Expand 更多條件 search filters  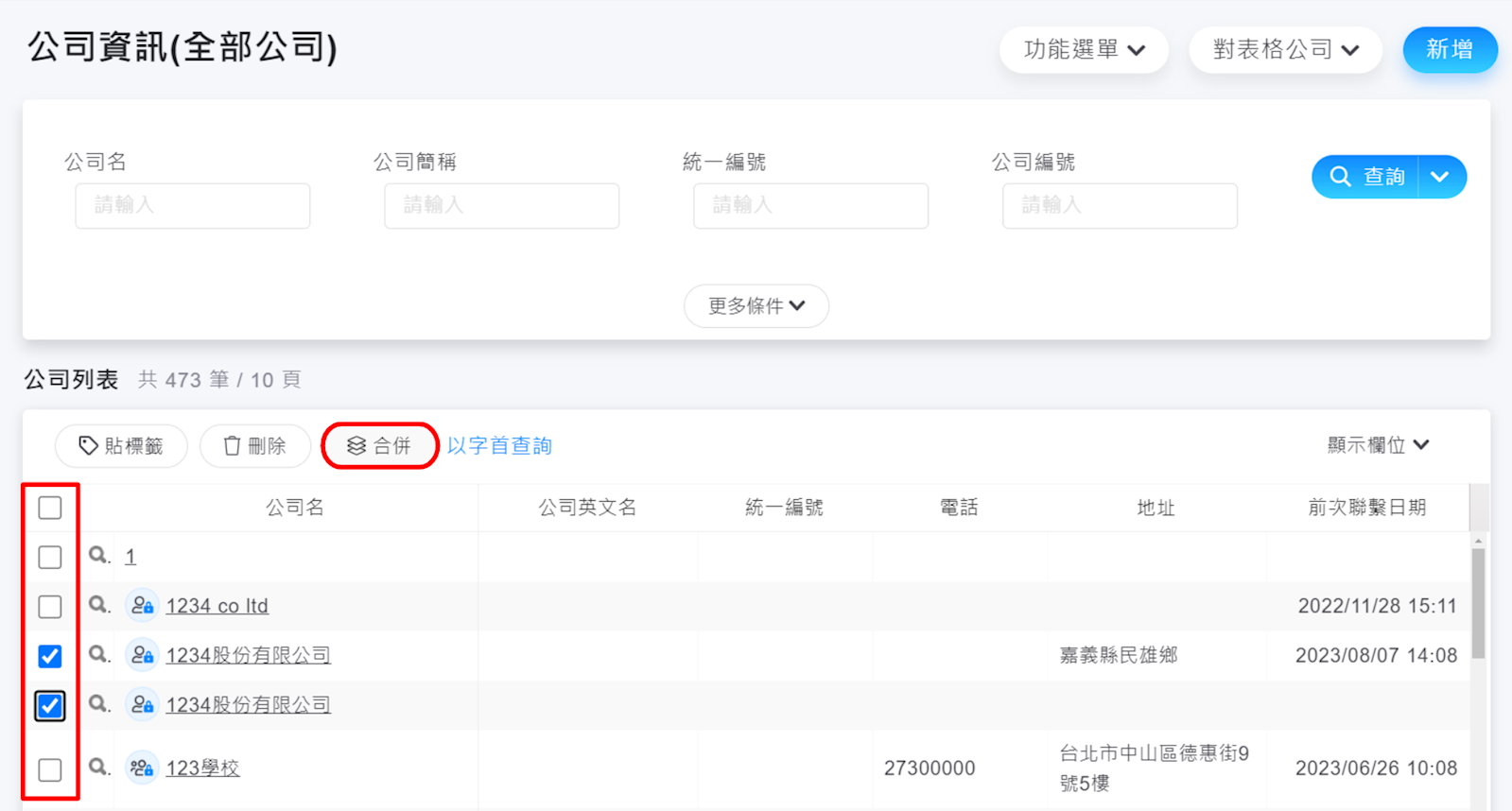tap(756, 306)
